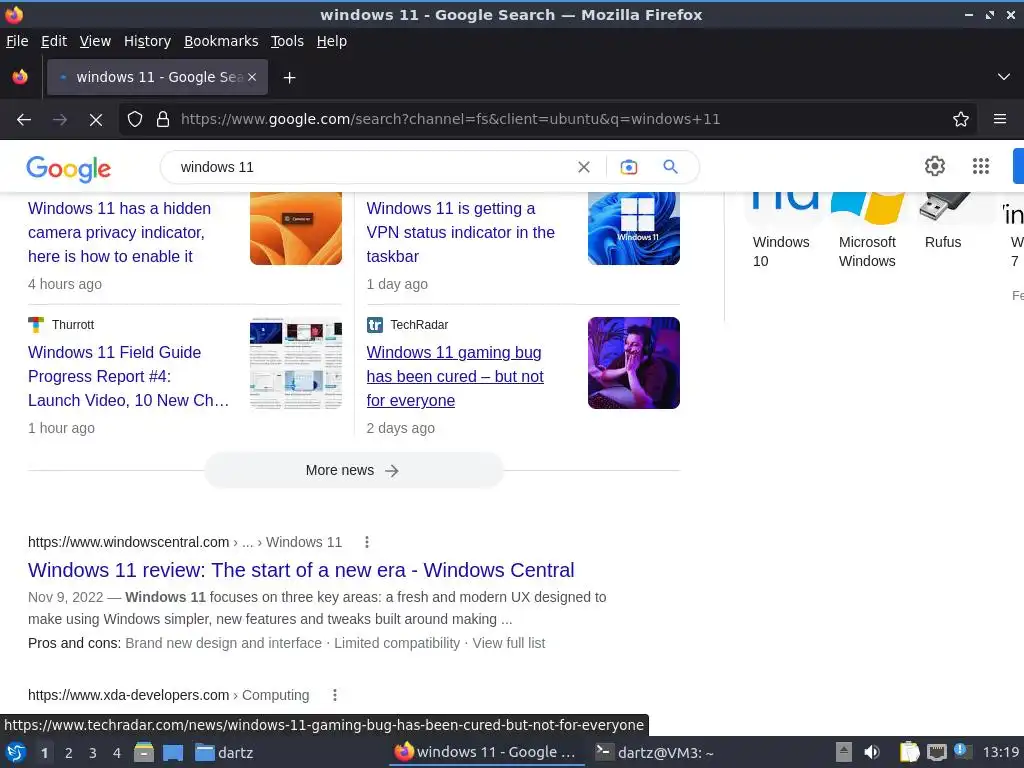Open a new tab with the plus button
1024x768 pixels.
(x=289, y=78)
